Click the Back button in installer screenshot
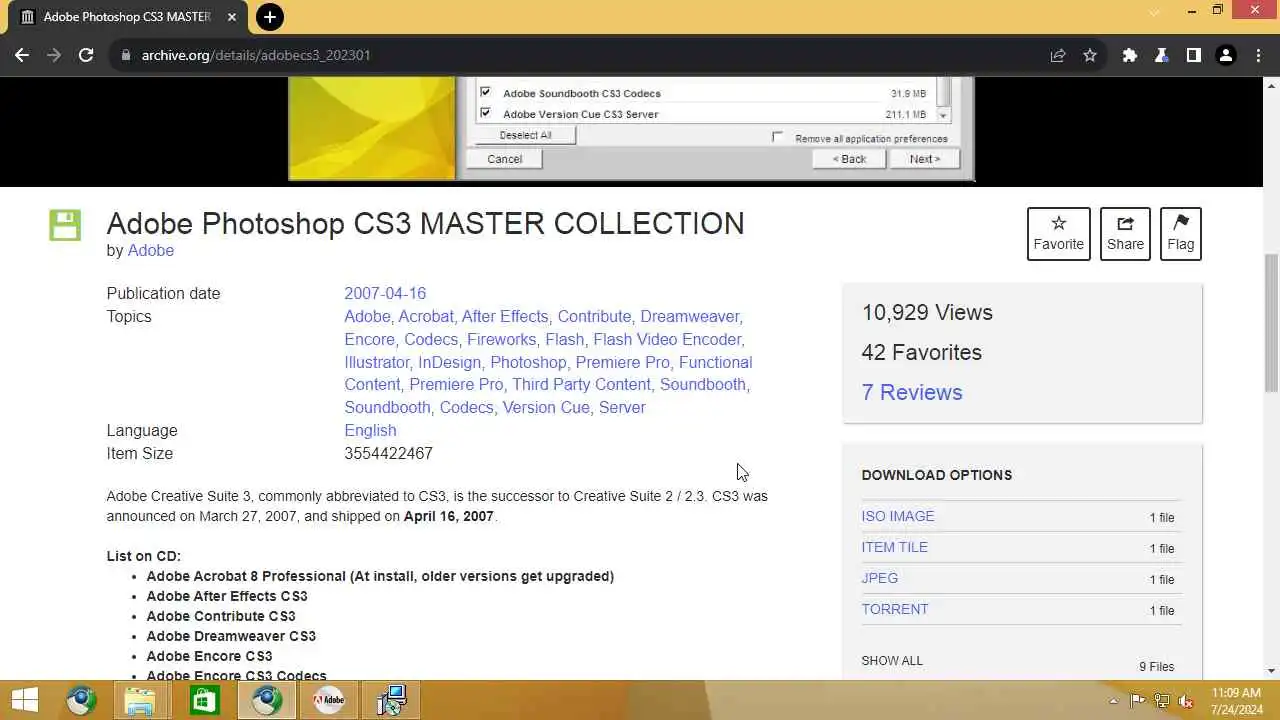Viewport: 1280px width, 720px height. click(850, 159)
